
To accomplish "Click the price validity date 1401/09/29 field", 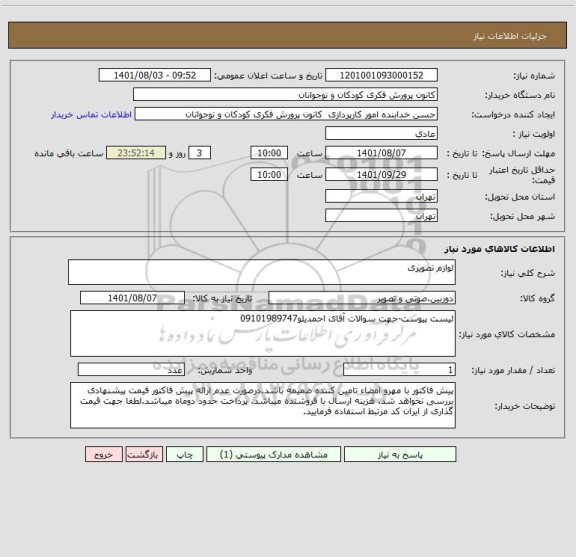I will (381, 175).
